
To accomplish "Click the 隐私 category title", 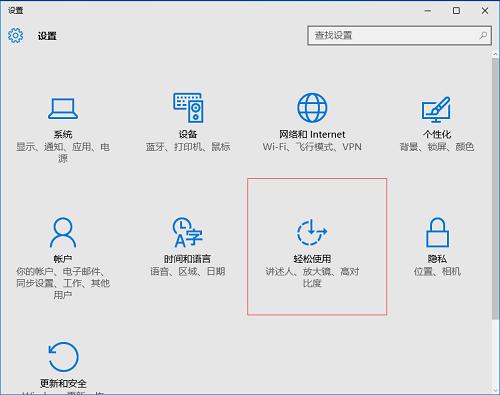I will click(437, 259).
